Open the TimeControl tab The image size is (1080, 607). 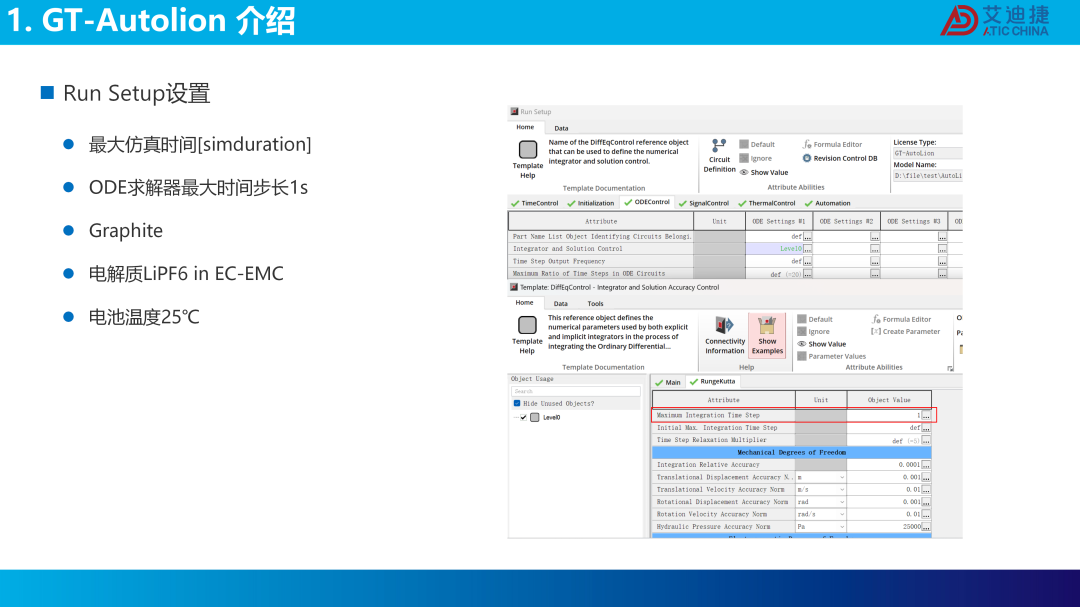pos(535,203)
